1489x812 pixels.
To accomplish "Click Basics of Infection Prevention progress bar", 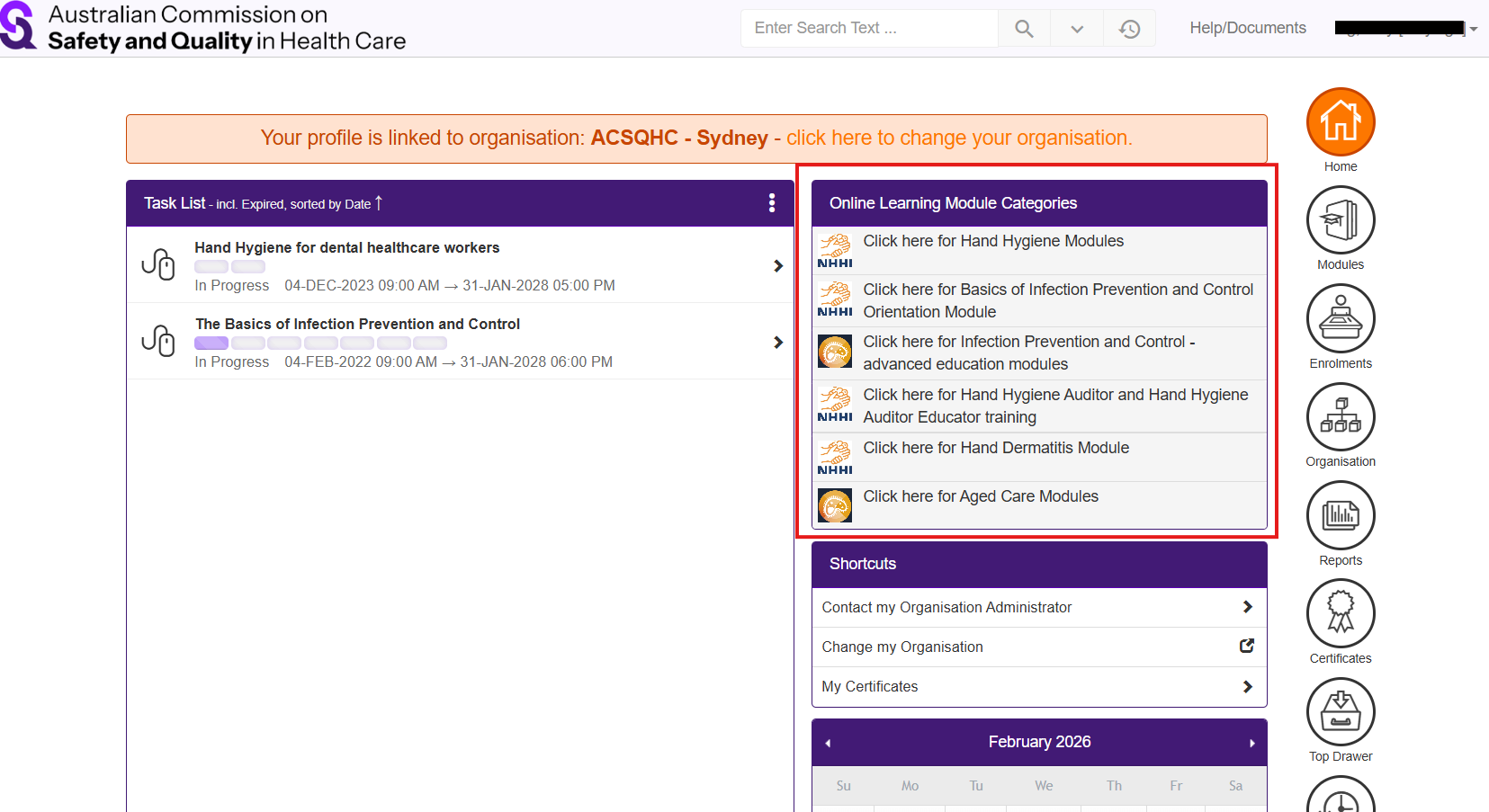I will pos(320,343).
